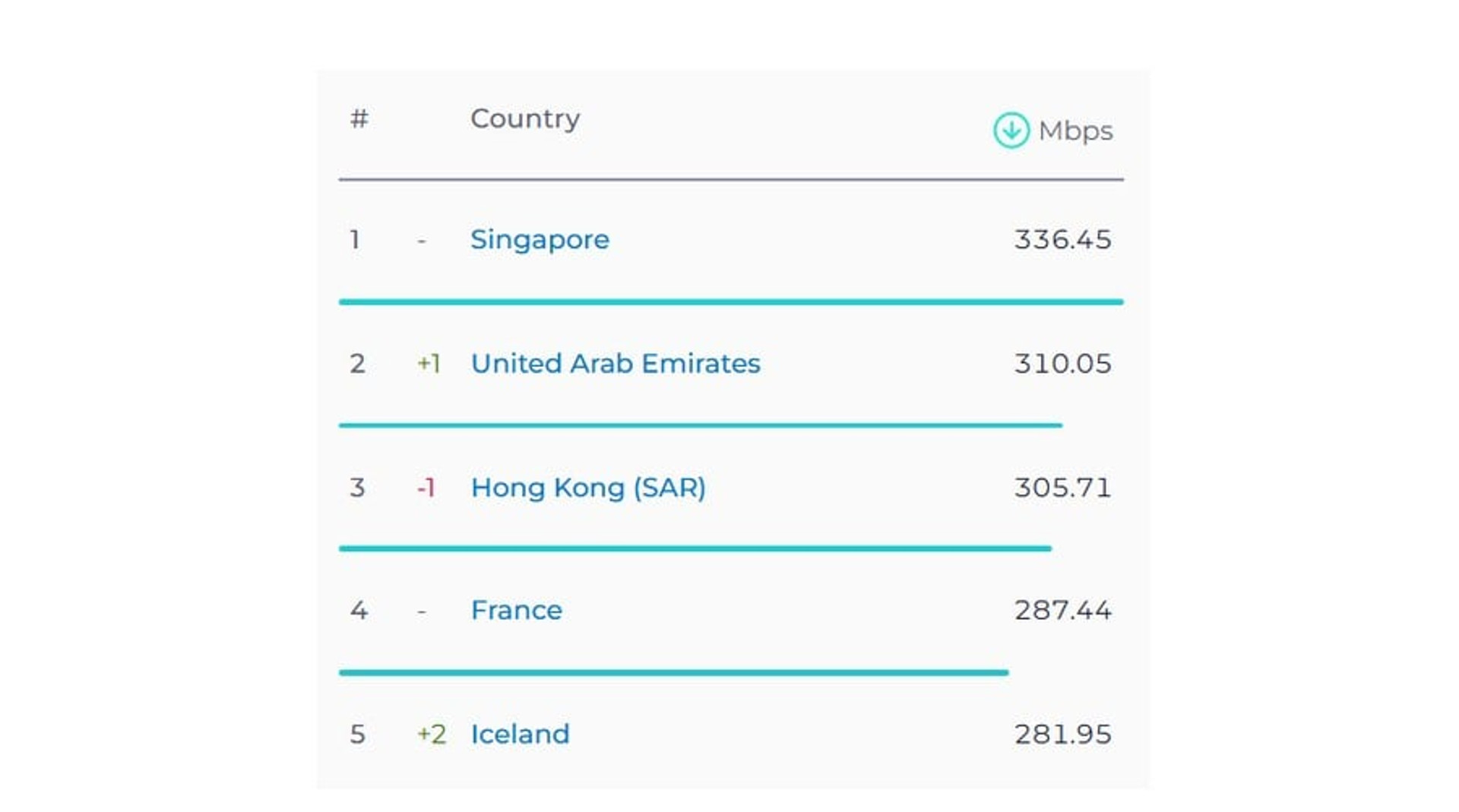Click the +1 rank change indicator
The width and height of the screenshot is (1459, 812).
pos(429,364)
